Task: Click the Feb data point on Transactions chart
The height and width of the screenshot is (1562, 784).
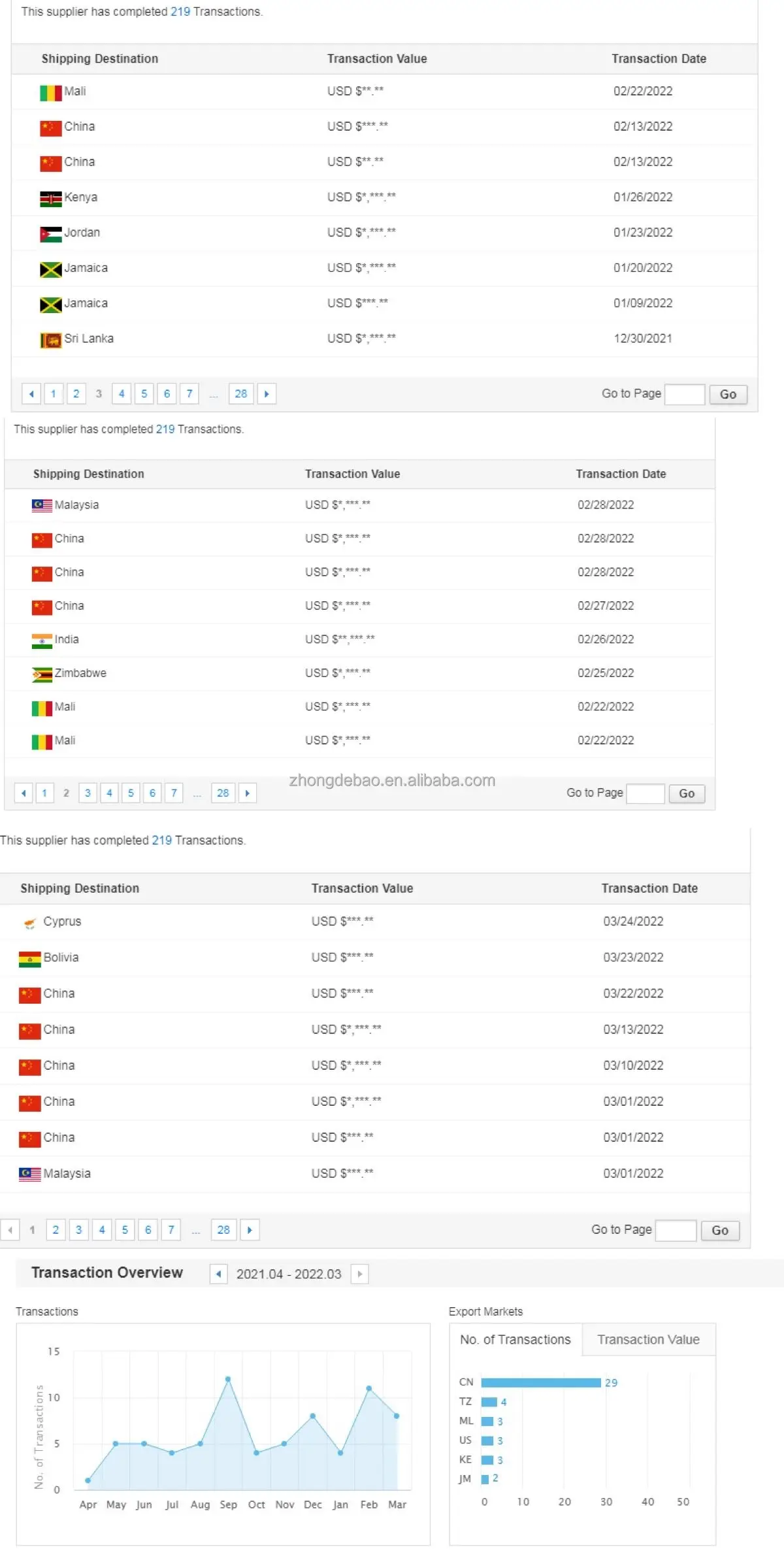Action: pos(369,1388)
